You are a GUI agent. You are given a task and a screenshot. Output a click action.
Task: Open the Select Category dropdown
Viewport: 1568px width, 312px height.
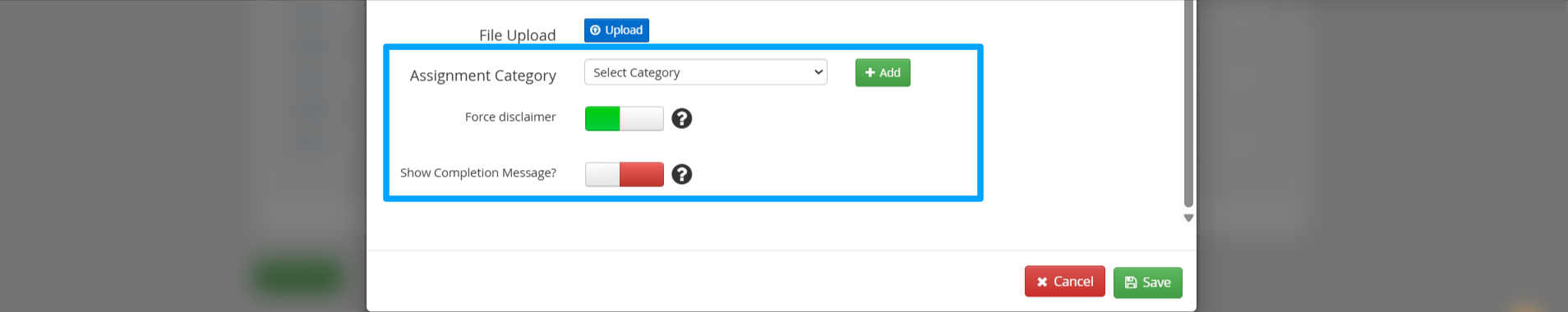pos(705,72)
